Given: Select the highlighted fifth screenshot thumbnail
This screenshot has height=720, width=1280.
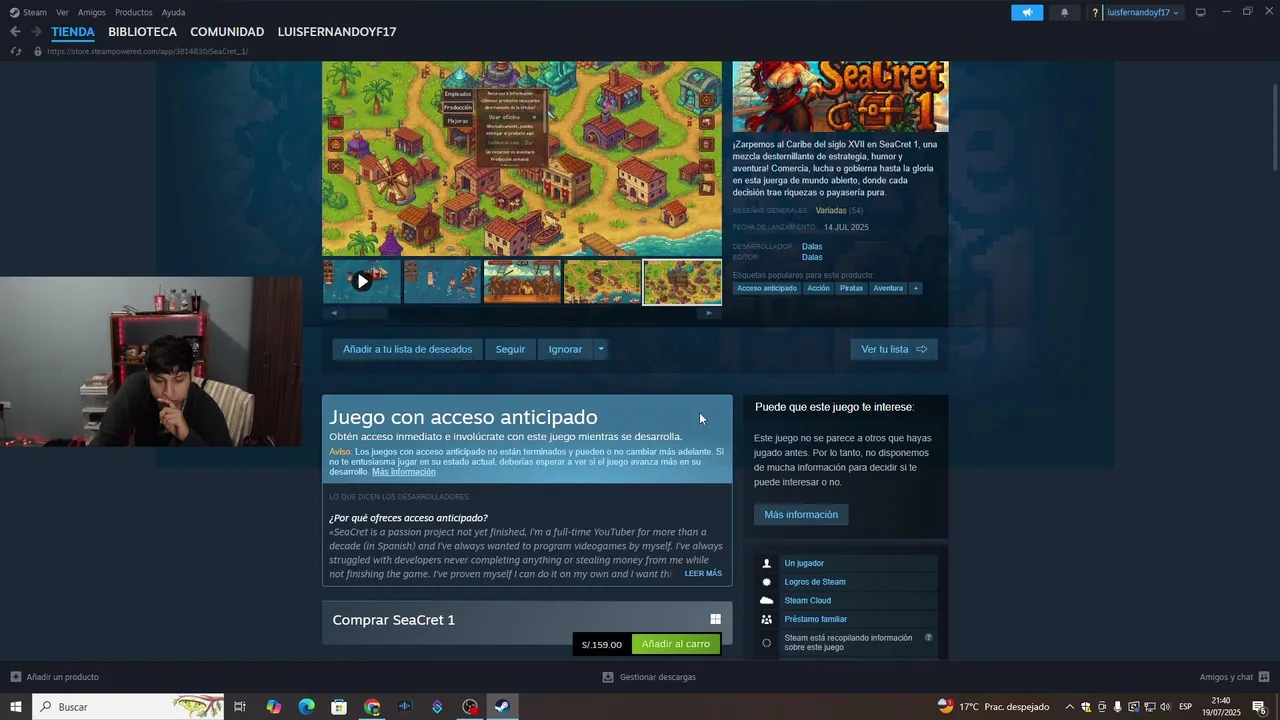Looking at the screenshot, I should click(x=682, y=282).
